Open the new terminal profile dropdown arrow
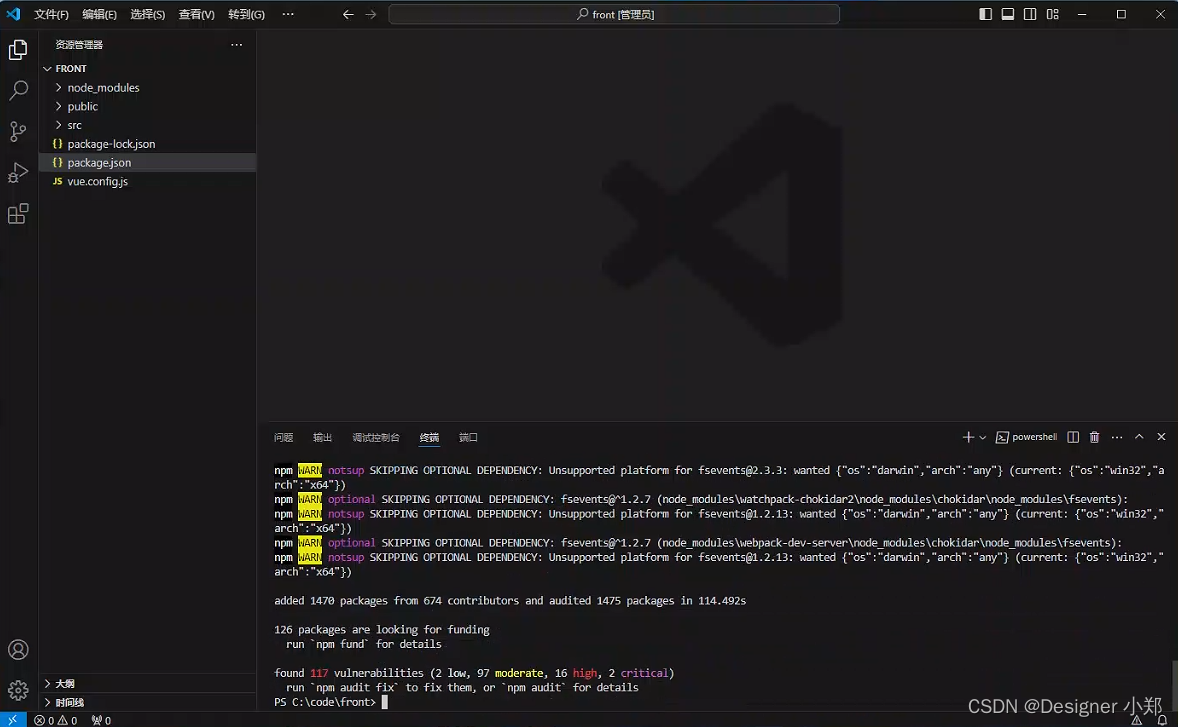The height and width of the screenshot is (727, 1178). (x=982, y=437)
